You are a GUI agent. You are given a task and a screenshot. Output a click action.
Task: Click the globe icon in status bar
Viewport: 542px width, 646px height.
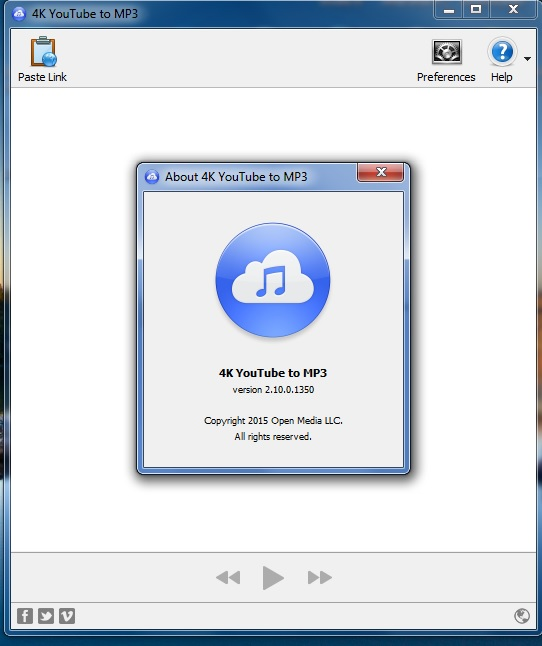click(522, 616)
